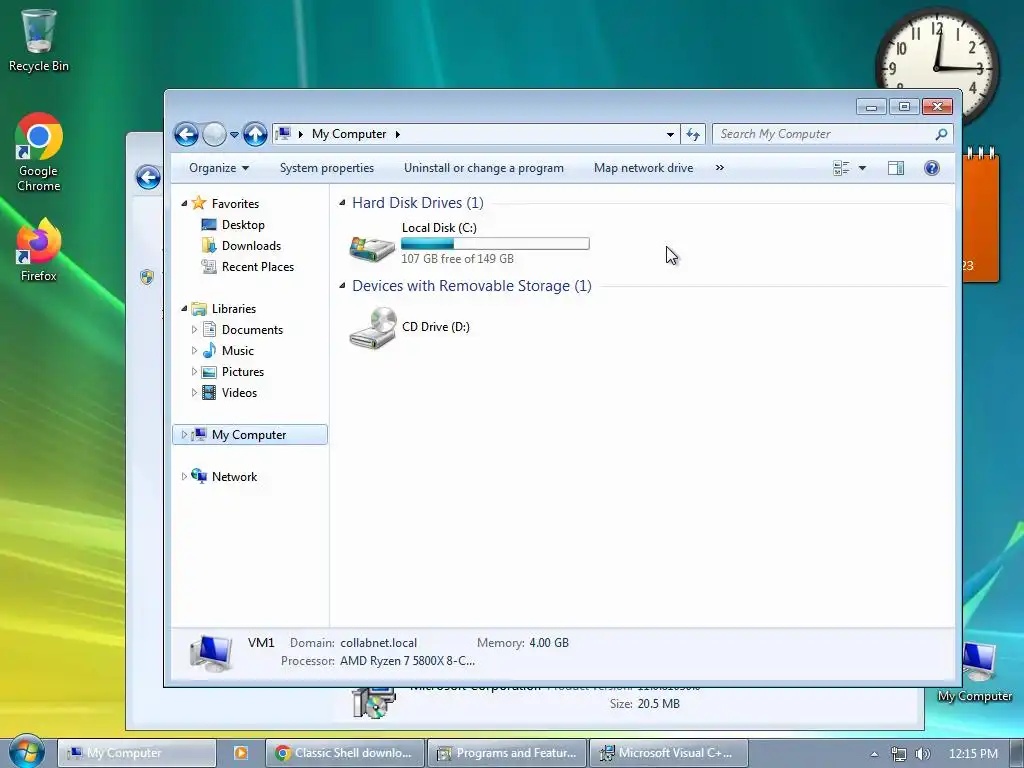Expand My Computer in the tree
The height and width of the screenshot is (768, 1024).
click(184, 435)
